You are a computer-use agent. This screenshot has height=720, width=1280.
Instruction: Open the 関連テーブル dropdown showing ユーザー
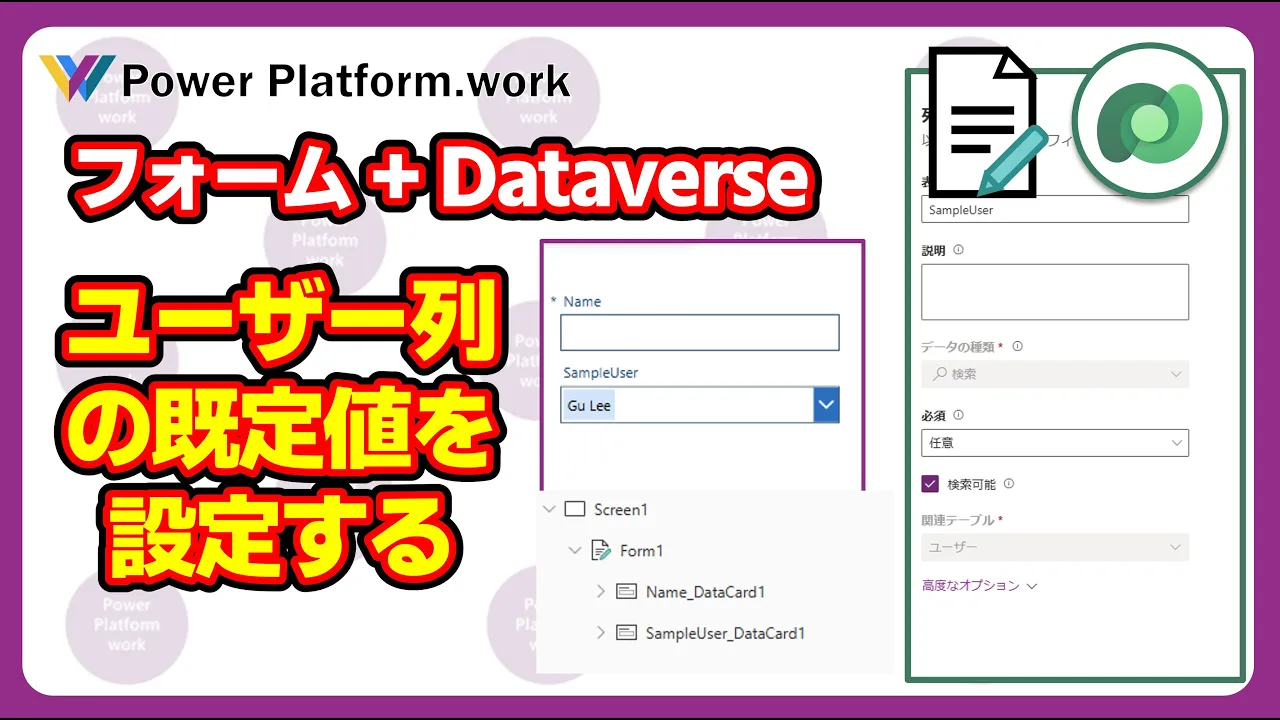pyautogui.click(x=1054, y=547)
